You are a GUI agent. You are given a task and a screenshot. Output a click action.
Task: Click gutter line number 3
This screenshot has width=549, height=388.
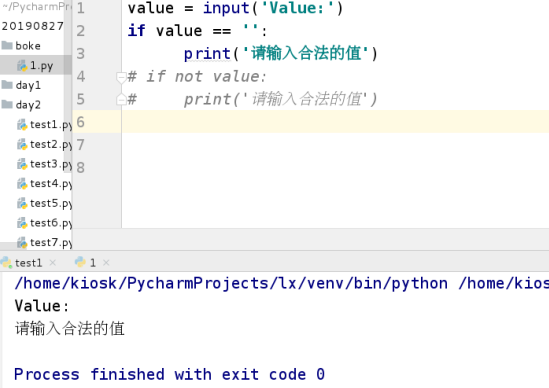(x=81, y=54)
